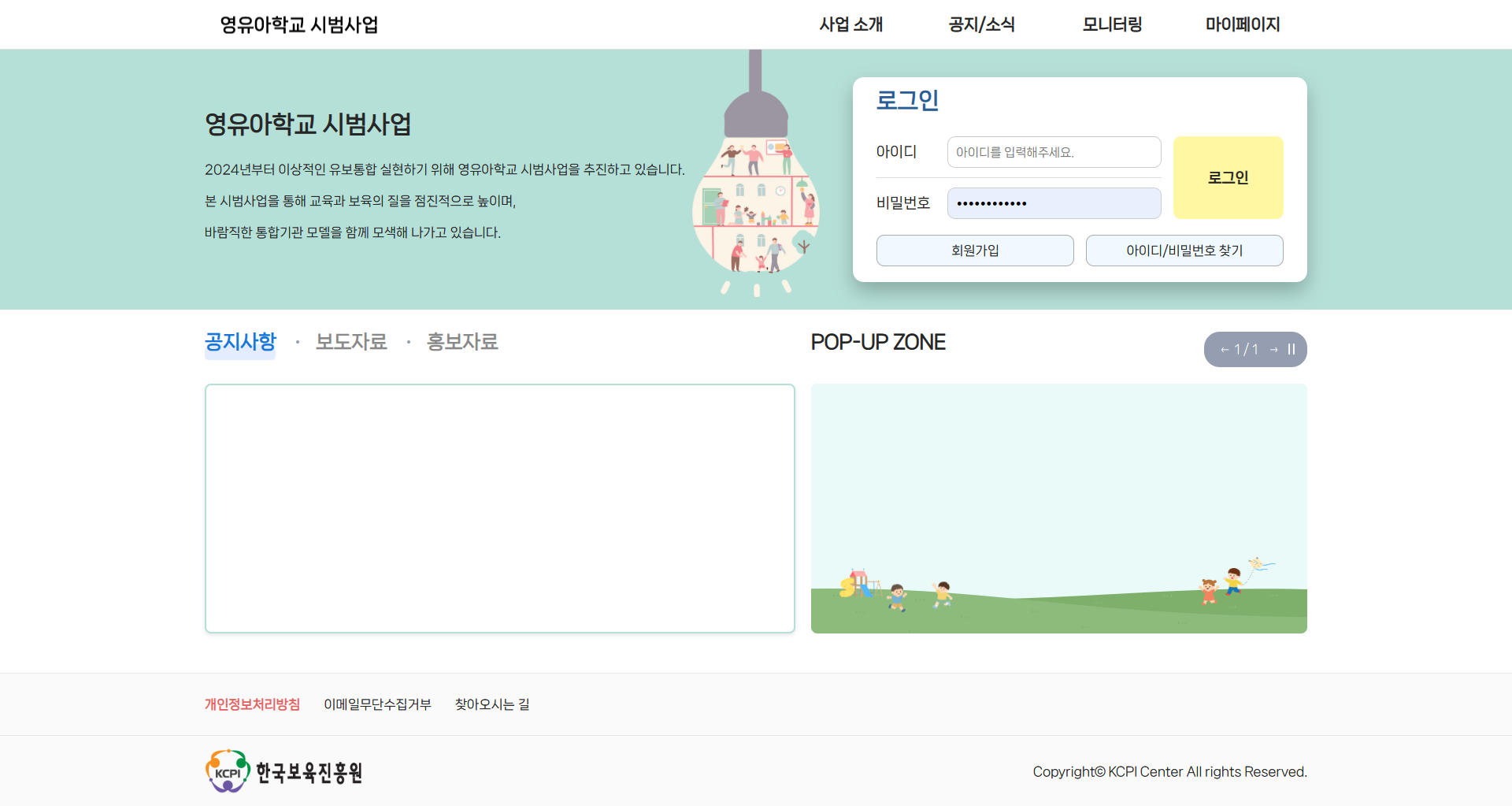Switch to the 홍보자료 tab
The height and width of the screenshot is (806, 1512).
click(462, 342)
